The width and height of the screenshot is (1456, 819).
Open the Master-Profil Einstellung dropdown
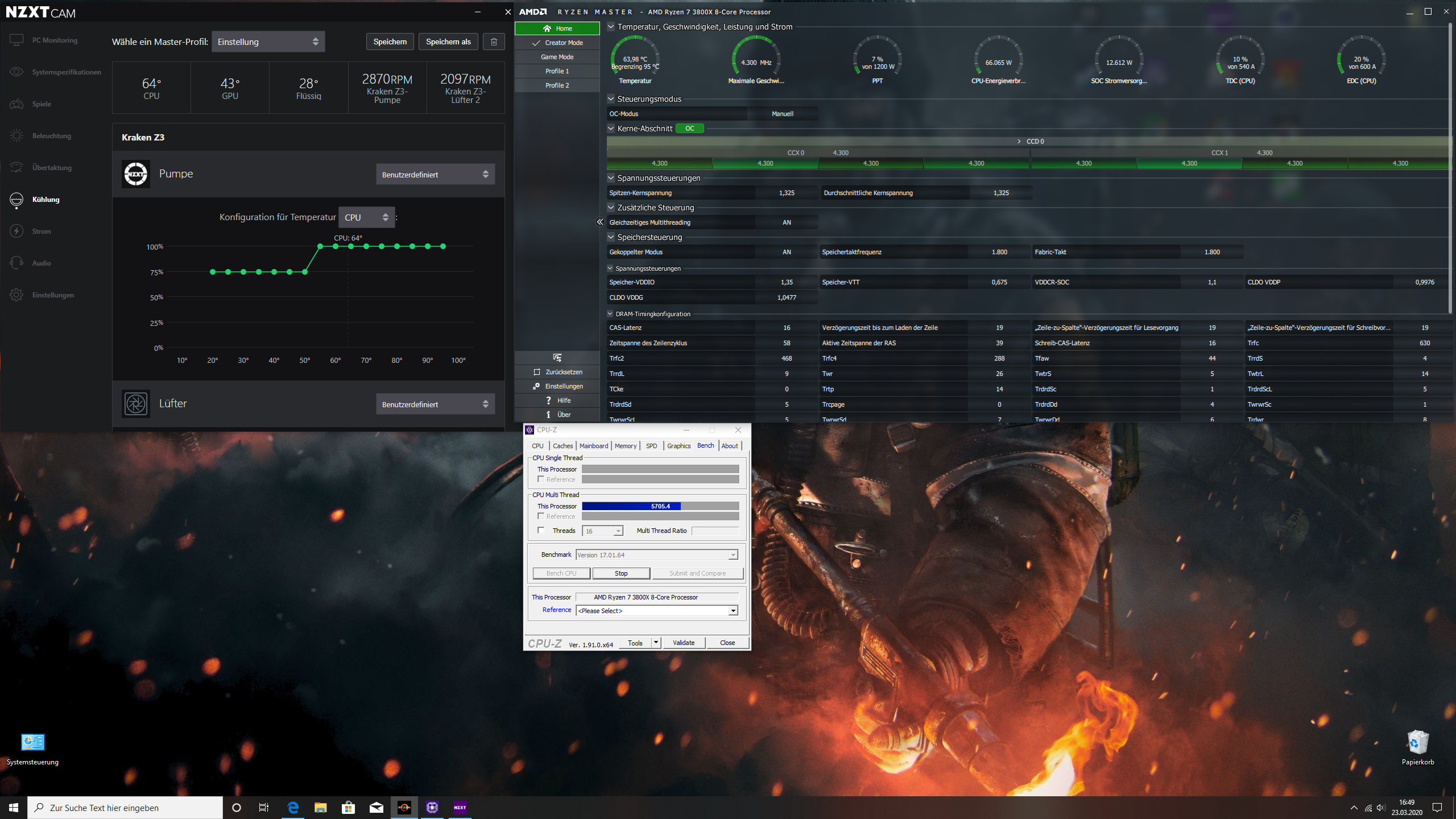point(268,42)
